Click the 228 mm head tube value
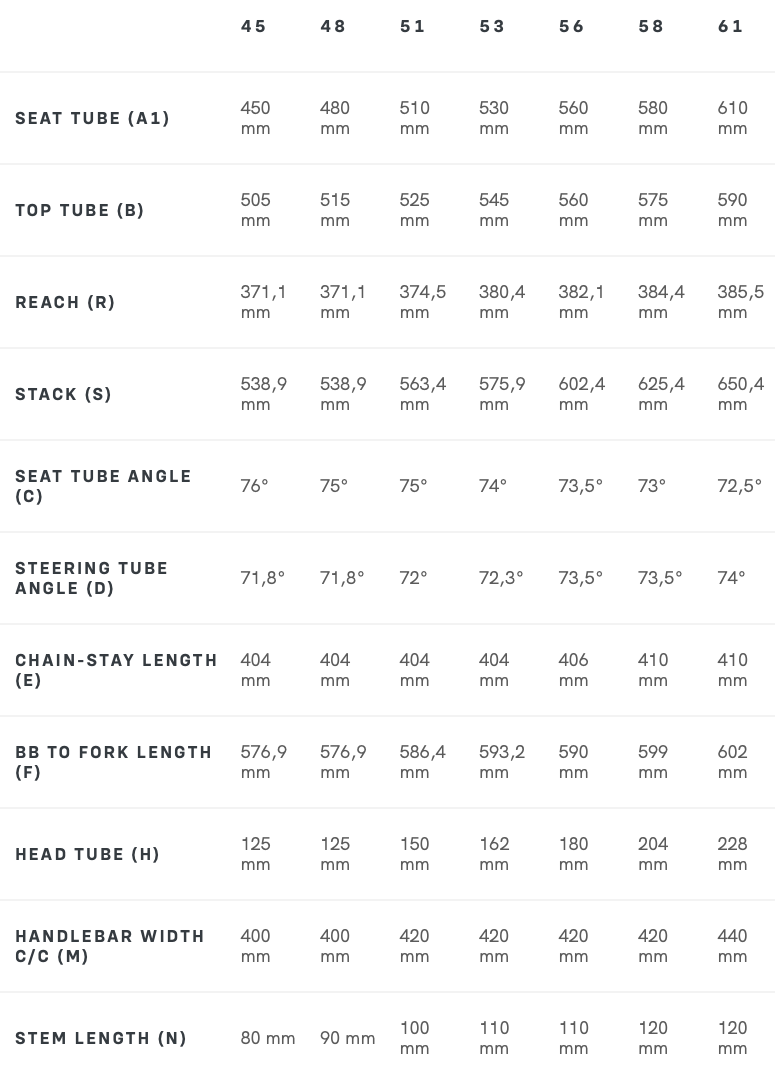This screenshot has width=775, height=1079. point(733,854)
